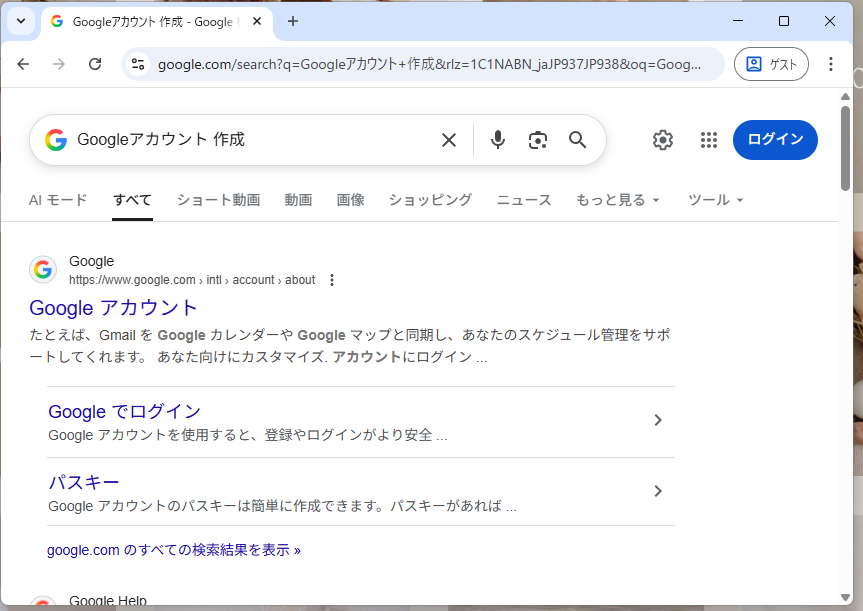Clear the search box with X icon
This screenshot has width=863, height=611.
coord(449,140)
